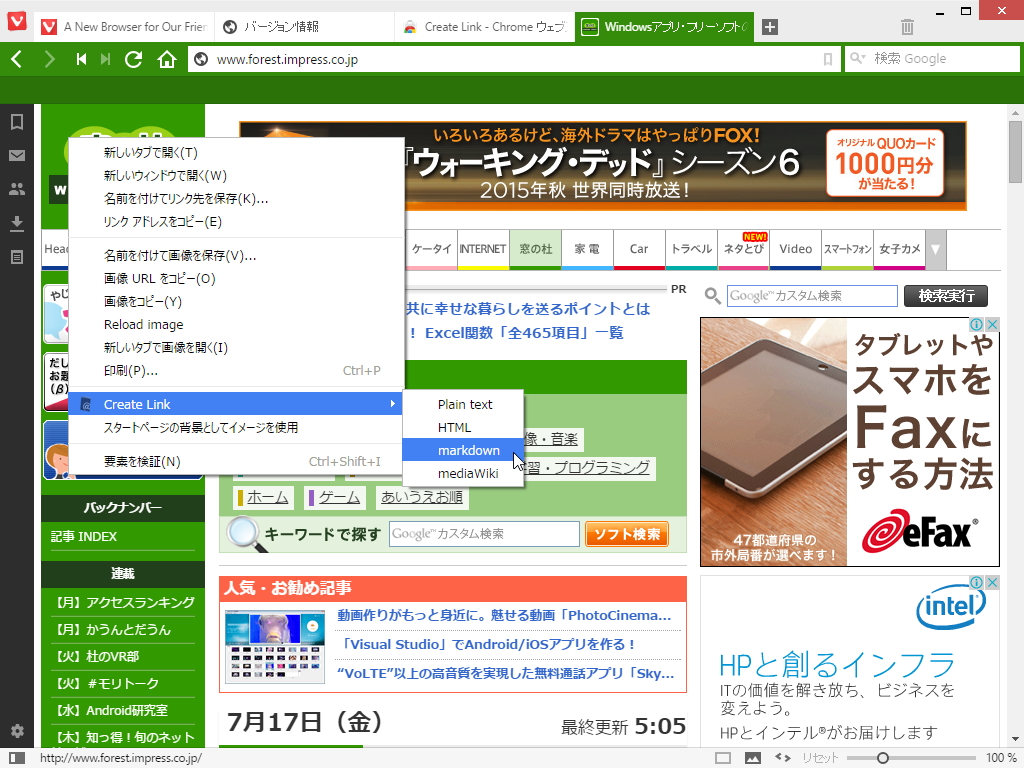
Task: Click the ソフト検索 button
Action: tap(627, 534)
